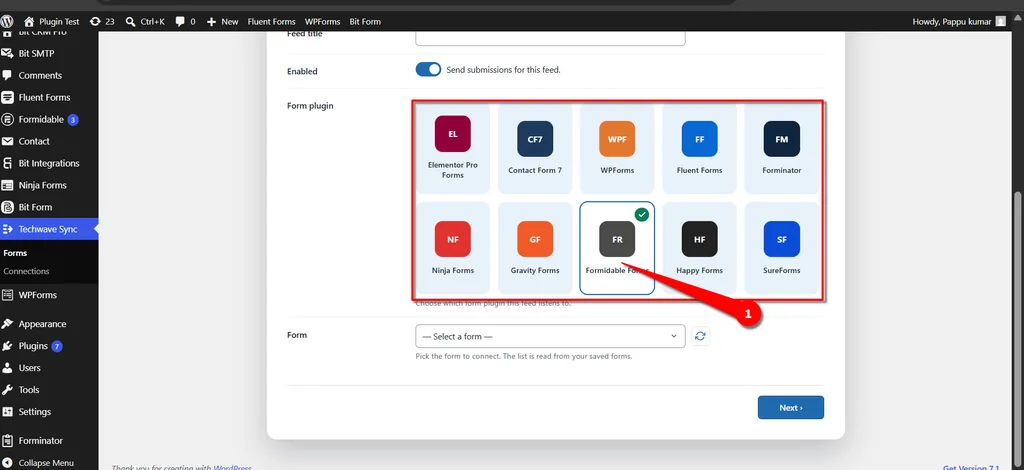Image resolution: width=1024 pixels, height=470 pixels.
Task: Open Forminator in the sidebar
Action: [x=49, y=441]
